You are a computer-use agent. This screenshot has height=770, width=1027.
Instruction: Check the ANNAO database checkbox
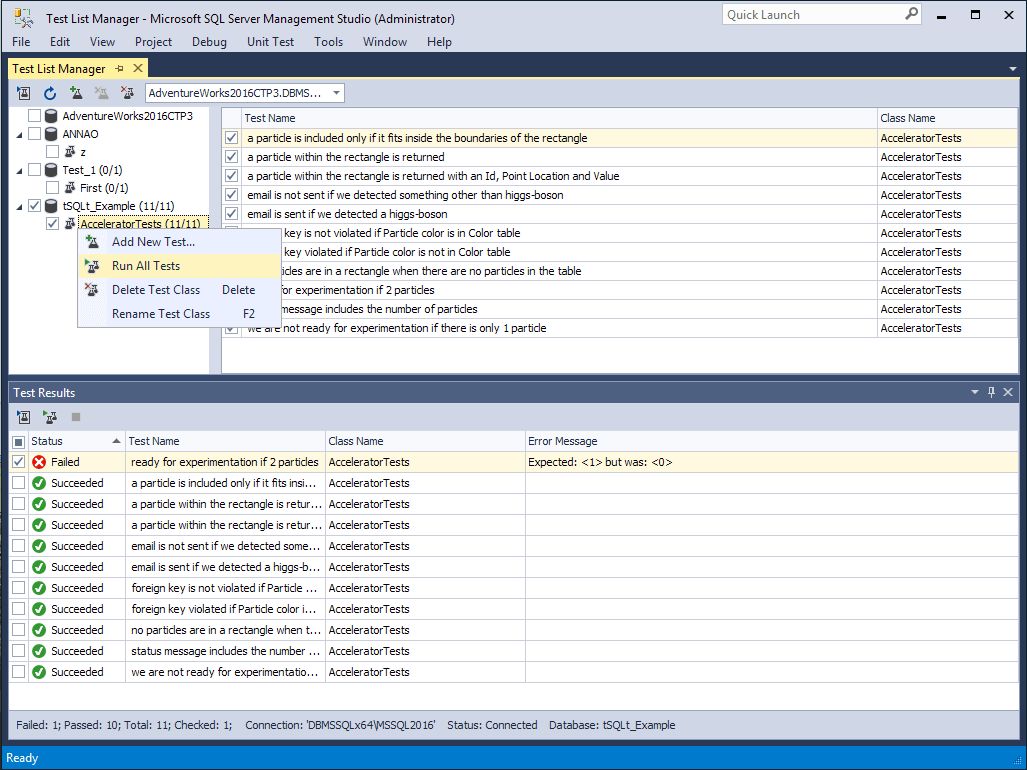(x=34, y=134)
